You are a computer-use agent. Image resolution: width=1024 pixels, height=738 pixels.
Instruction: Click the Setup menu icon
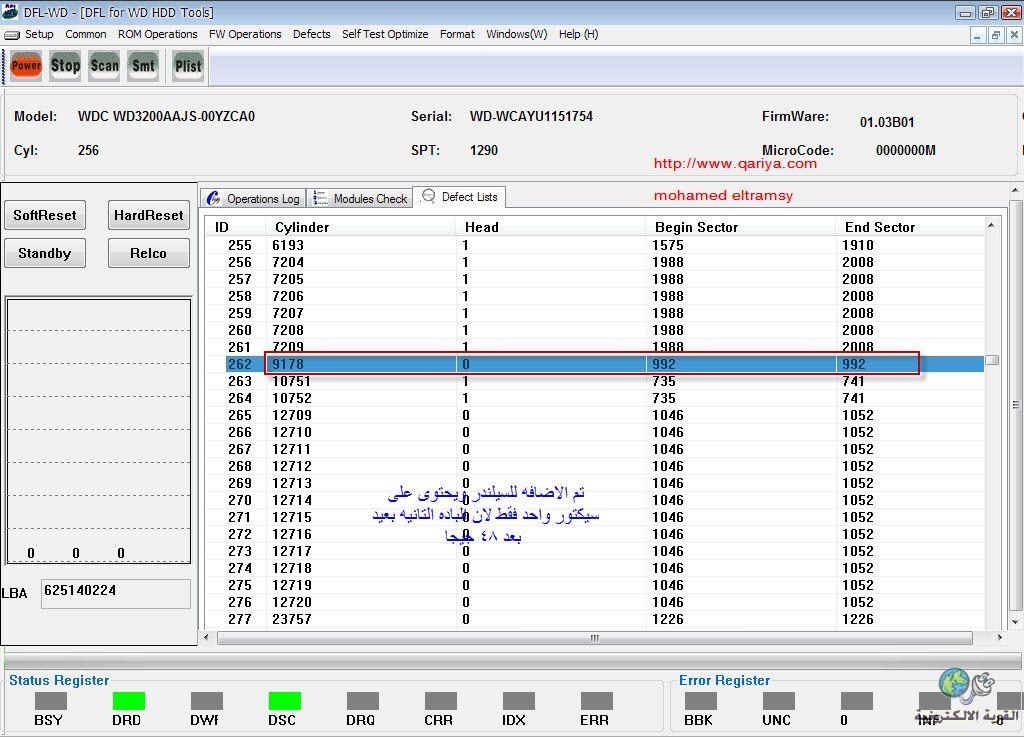tap(12, 35)
